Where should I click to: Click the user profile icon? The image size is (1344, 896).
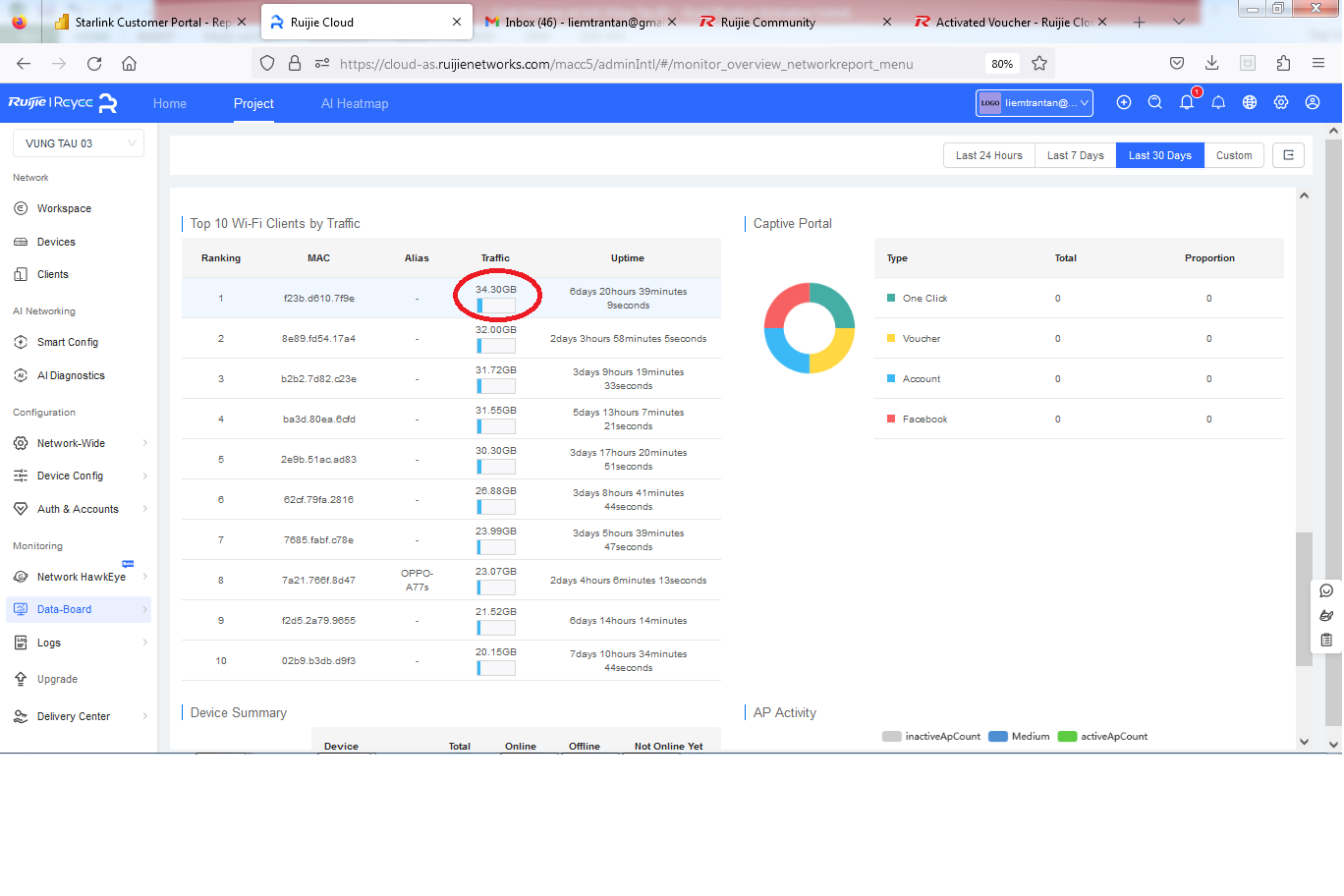tap(1313, 103)
